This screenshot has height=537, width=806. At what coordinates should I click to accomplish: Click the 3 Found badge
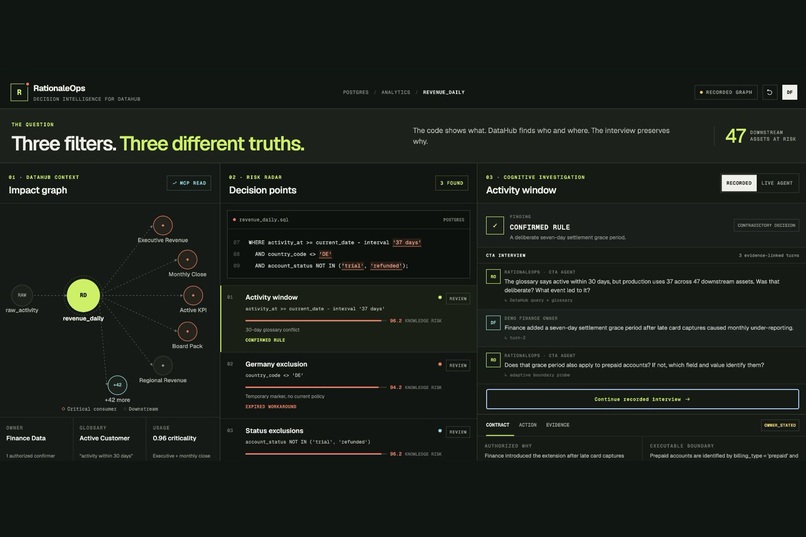[x=451, y=183]
